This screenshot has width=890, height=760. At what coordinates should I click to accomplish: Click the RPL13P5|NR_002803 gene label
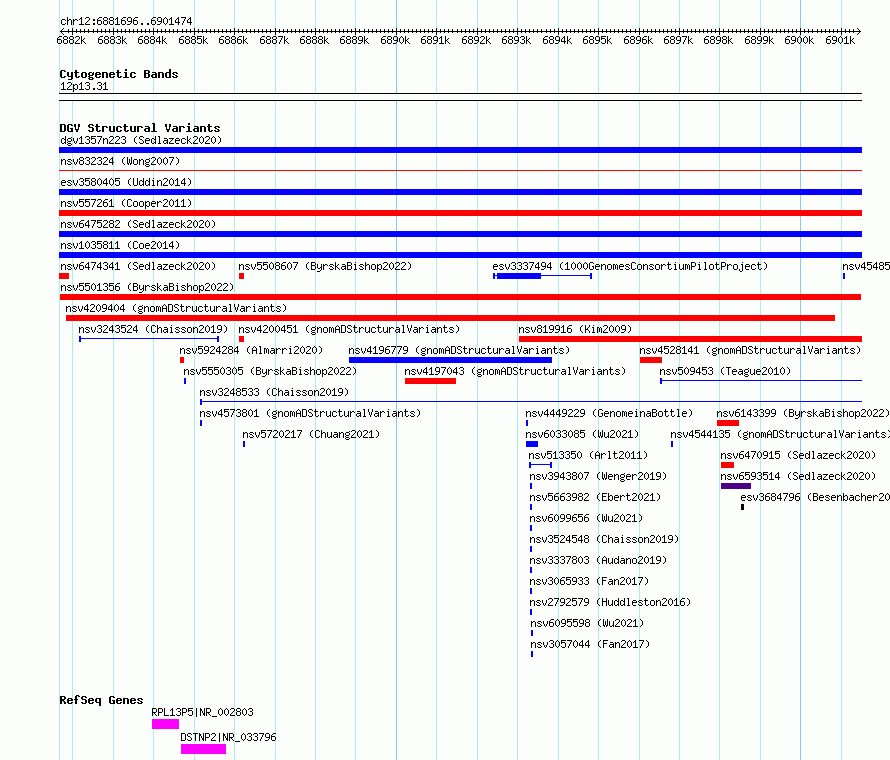pos(203,712)
